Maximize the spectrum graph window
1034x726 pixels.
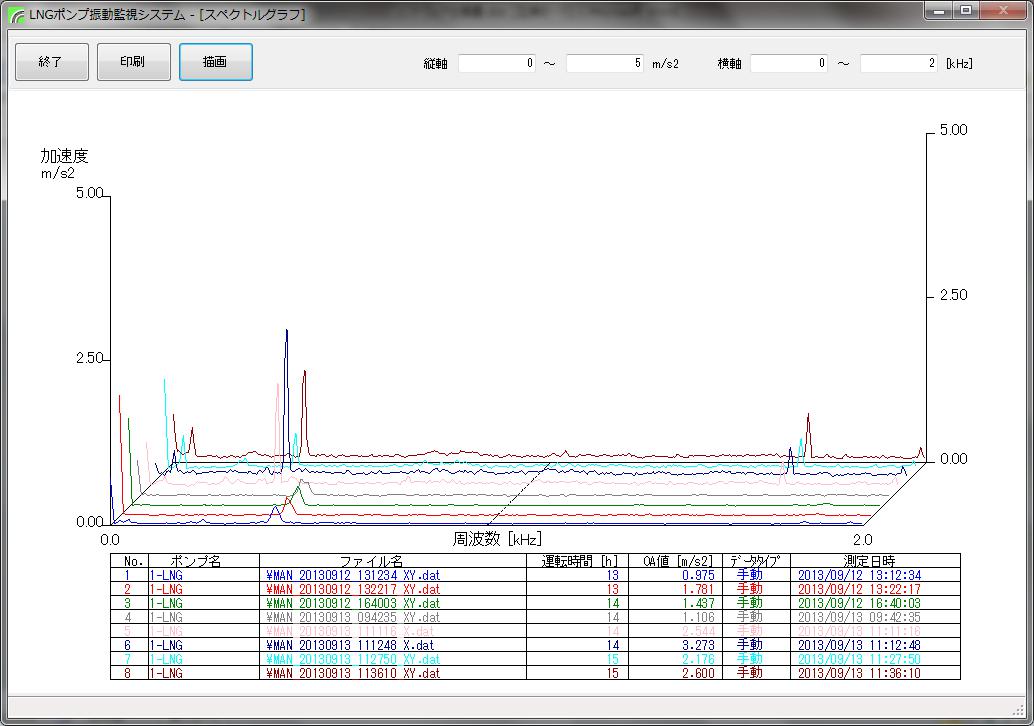click(x=965, y=11)
